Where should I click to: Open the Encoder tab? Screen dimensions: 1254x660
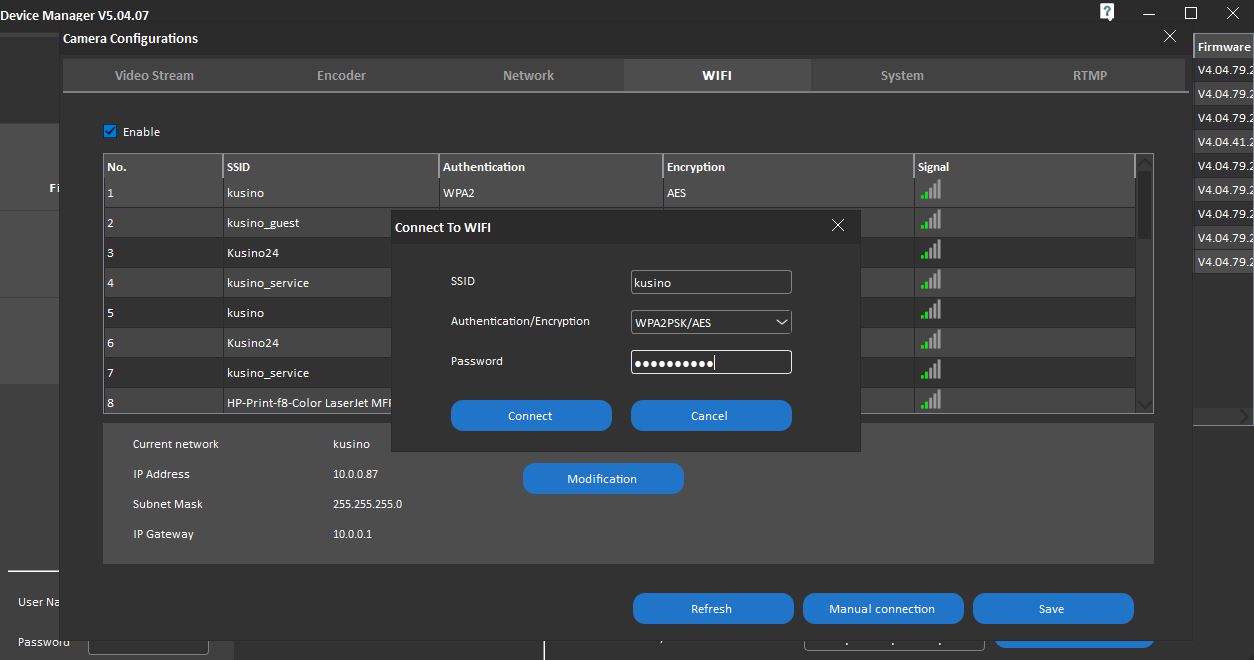click(x=341, y=75)
